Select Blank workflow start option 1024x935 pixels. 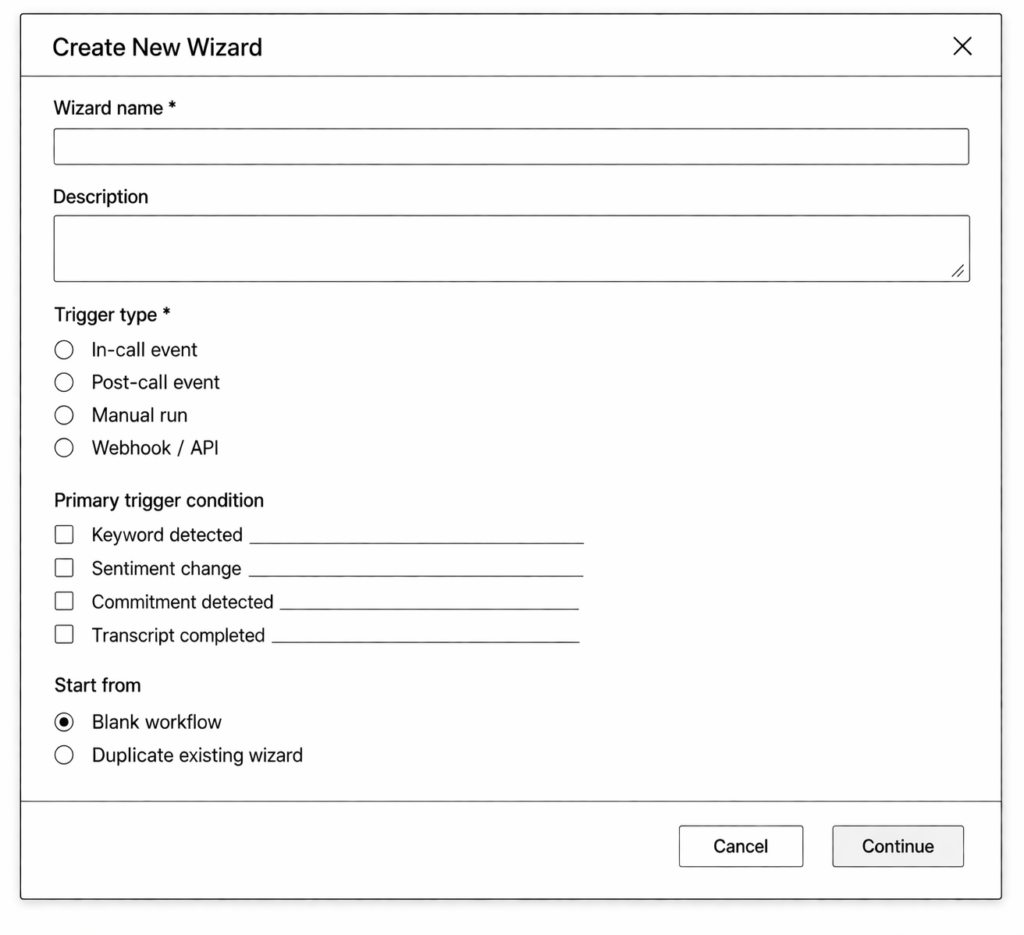tap(64, 722)
